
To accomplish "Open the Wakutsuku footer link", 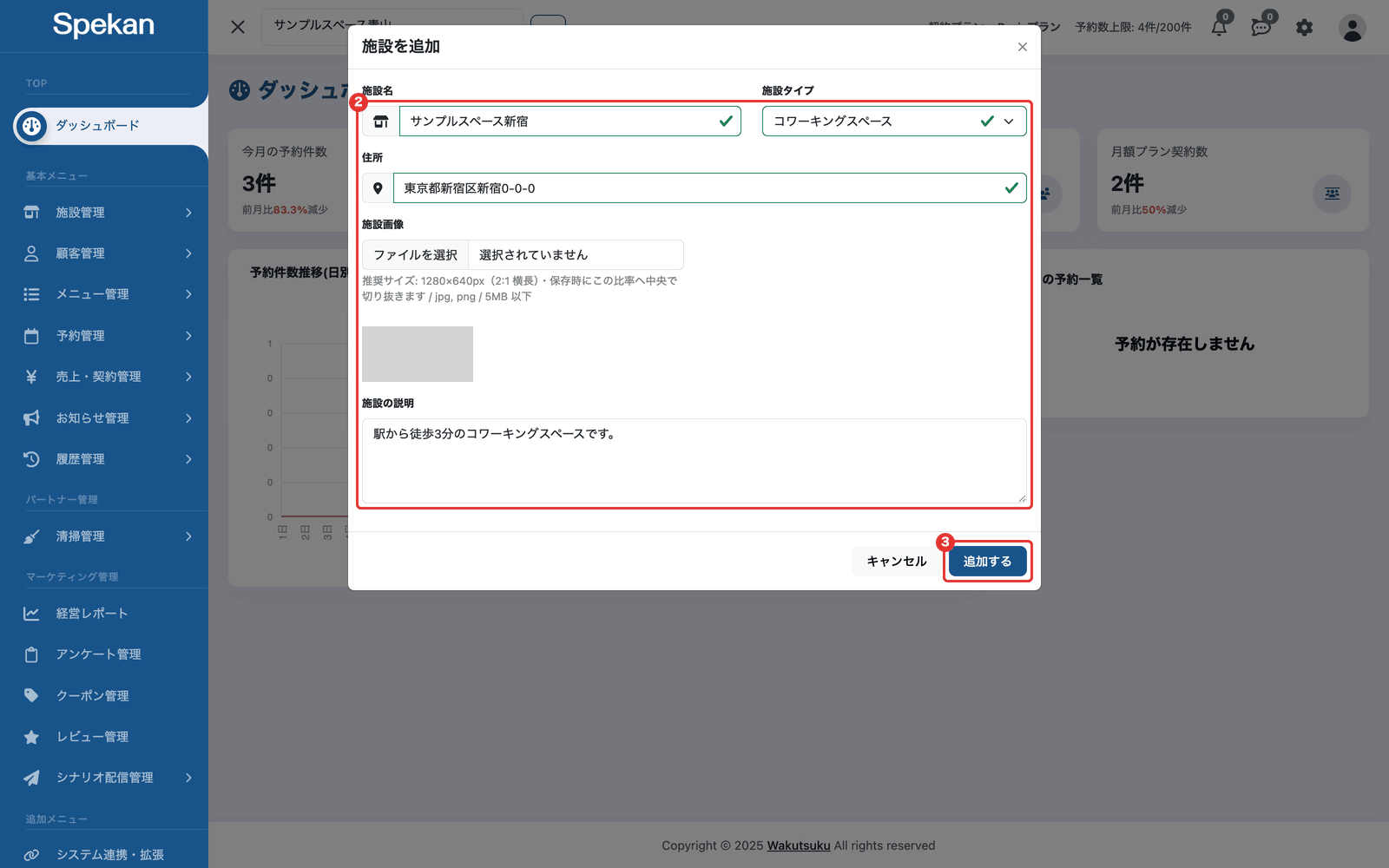I will coord(799,845).
